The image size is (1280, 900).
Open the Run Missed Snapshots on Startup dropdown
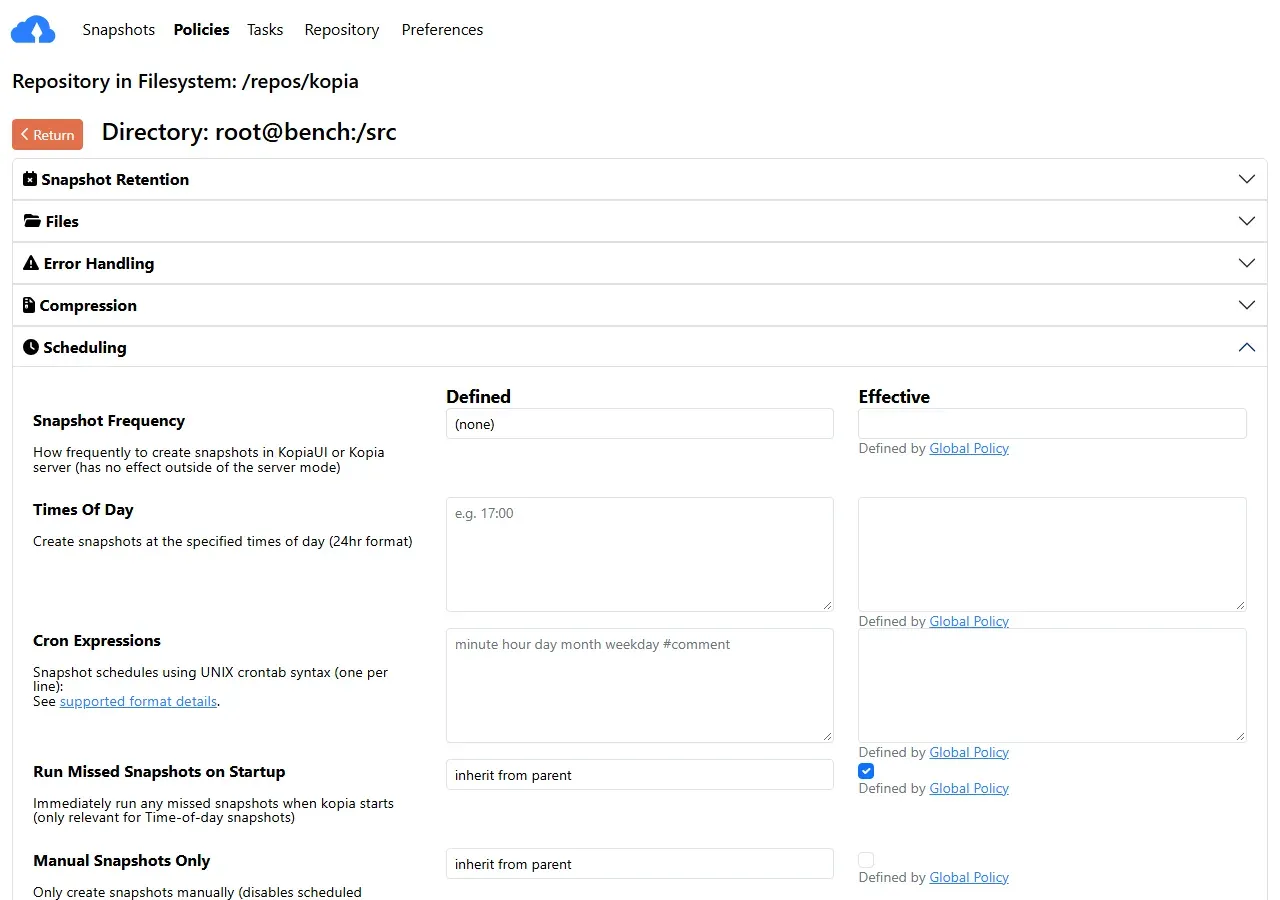click(x=640, y=775)
